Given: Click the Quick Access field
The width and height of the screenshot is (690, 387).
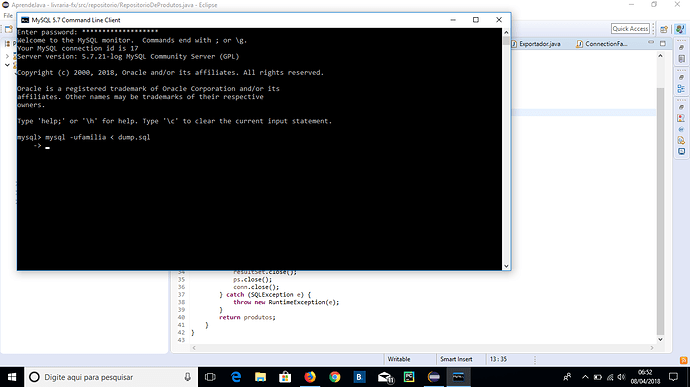Looking at the screenshot, I should click(630, 29).
